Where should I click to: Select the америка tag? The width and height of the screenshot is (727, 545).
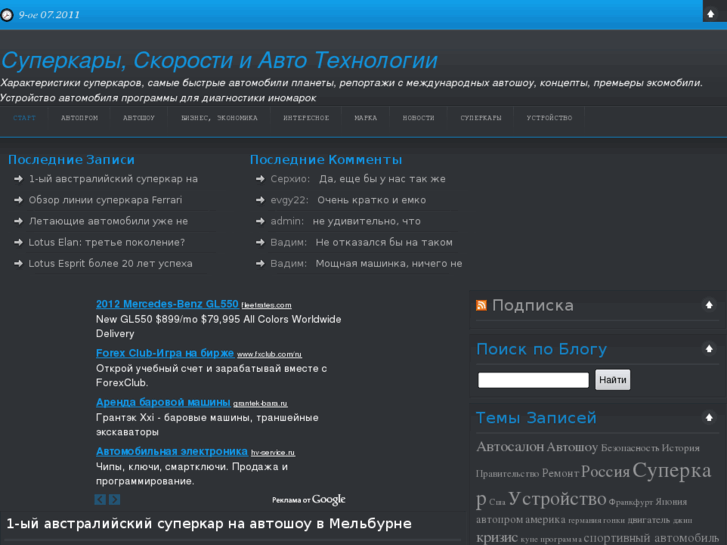pyautogui.click(x=545, y=520)
